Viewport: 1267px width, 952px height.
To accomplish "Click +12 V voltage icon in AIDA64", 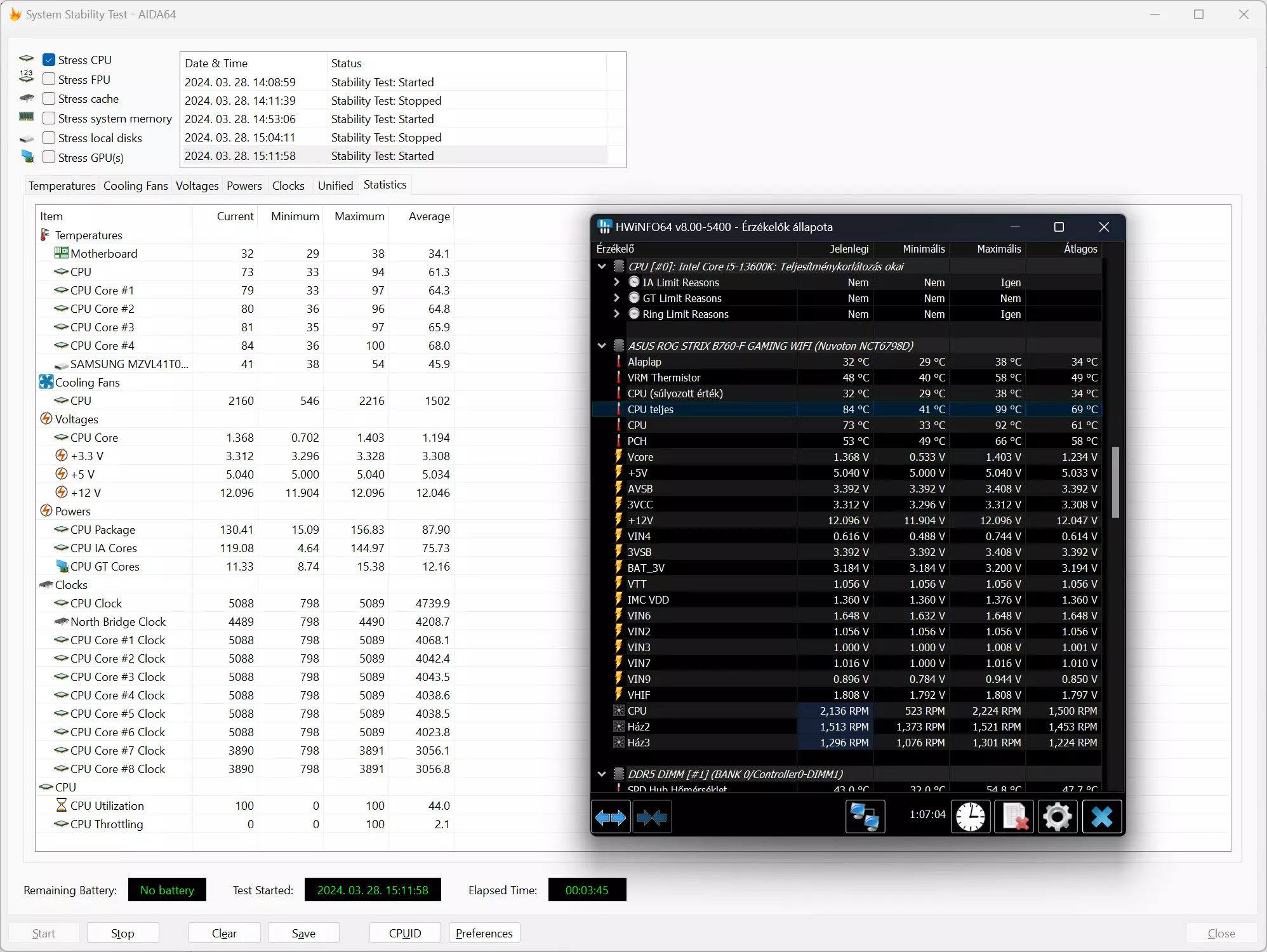I will click(61, 493).
